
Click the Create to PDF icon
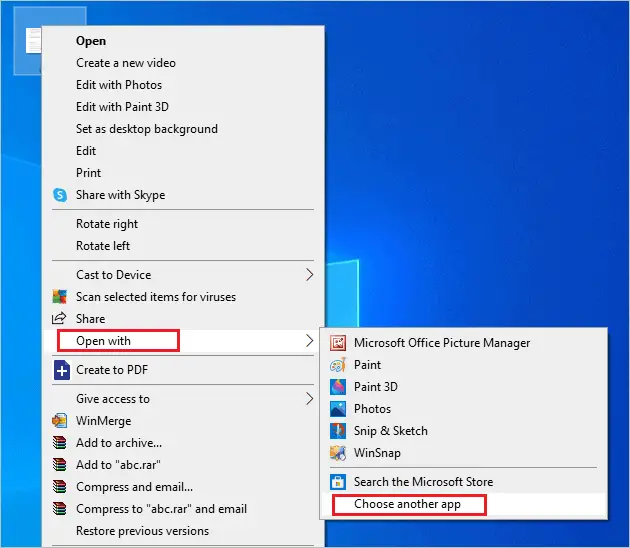(60, 370)
